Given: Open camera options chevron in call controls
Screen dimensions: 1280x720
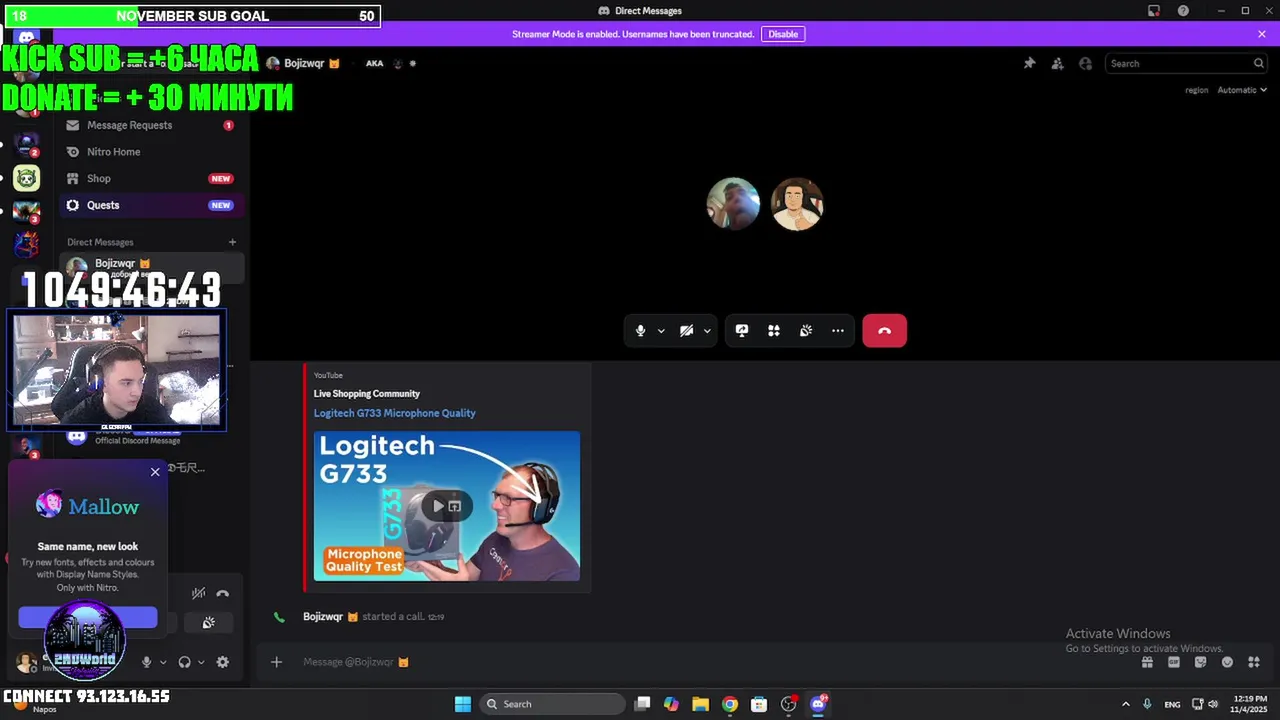Looking at the screenshot, I should point(707,331).
